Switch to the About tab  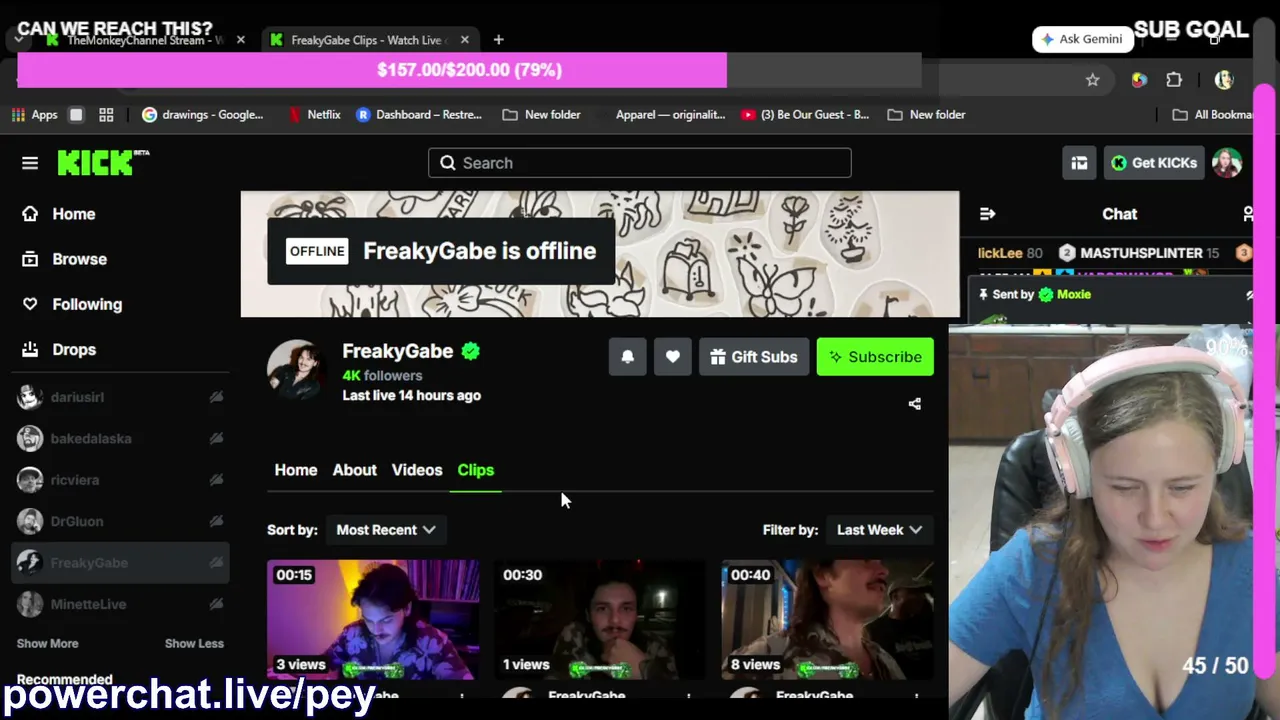(x=355, y=470)
